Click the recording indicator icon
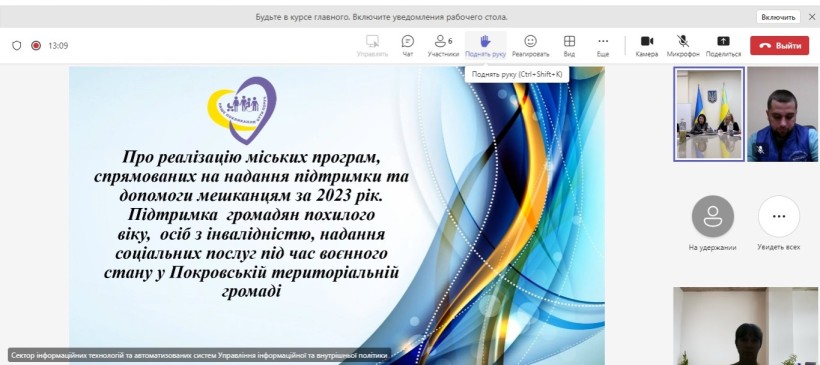 [x=36, y=45]
